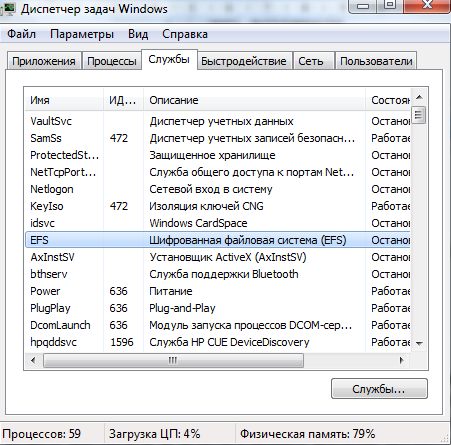Sort by the ИД... column header
451x445 pixels.
coord(123,100)
